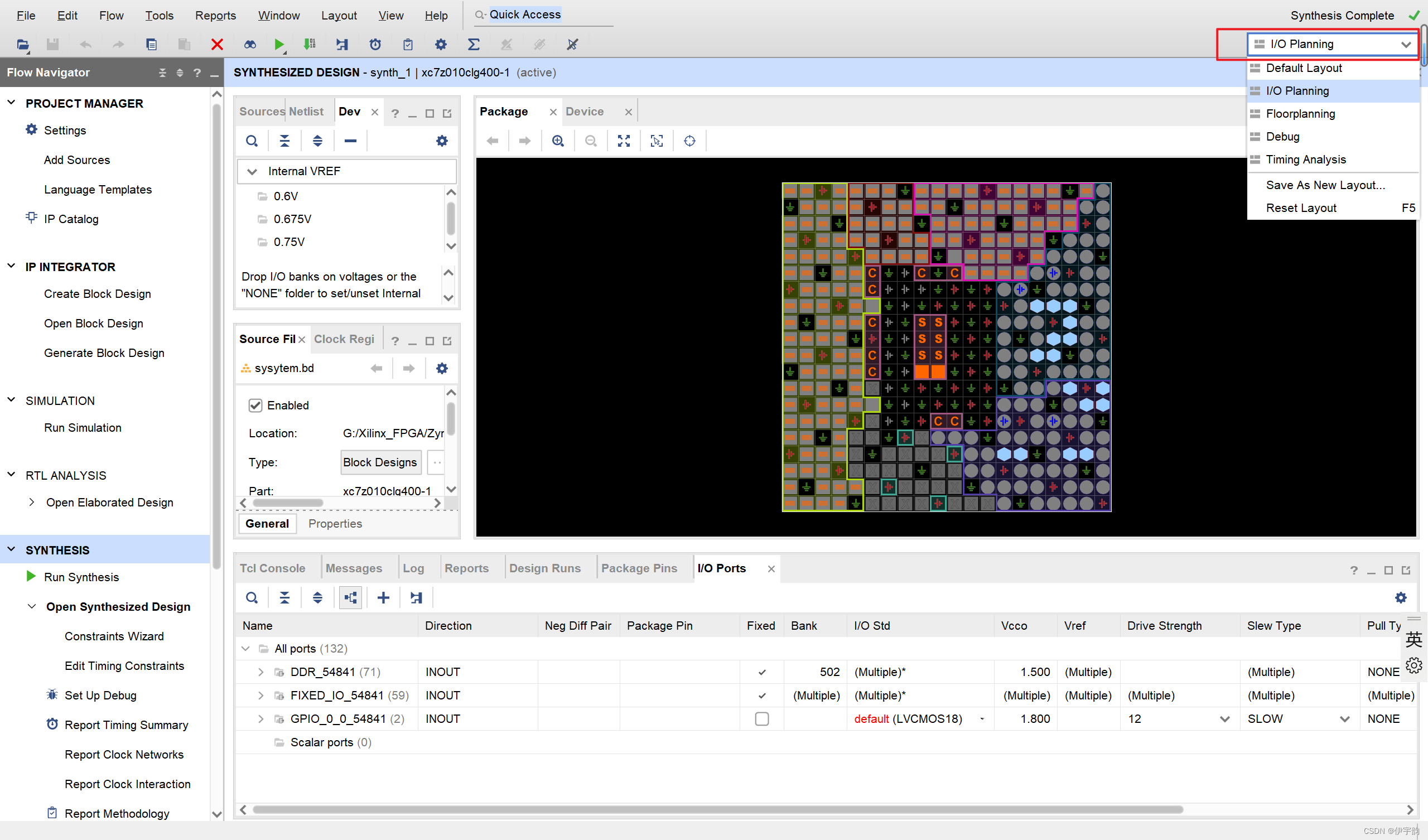Screen dimensions: 1428x840
Task: Click zoom fit icon in Package view
Action: tap(623, 141)
